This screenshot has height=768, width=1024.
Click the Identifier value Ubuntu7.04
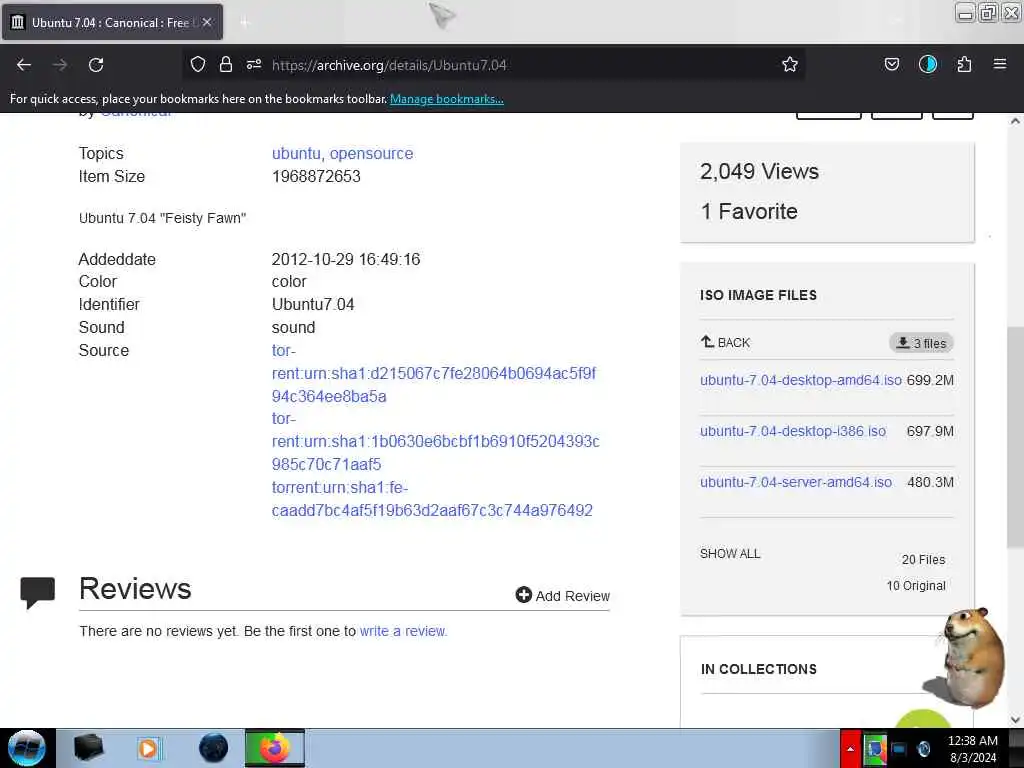pyautogui.click(x=313, y=304)
